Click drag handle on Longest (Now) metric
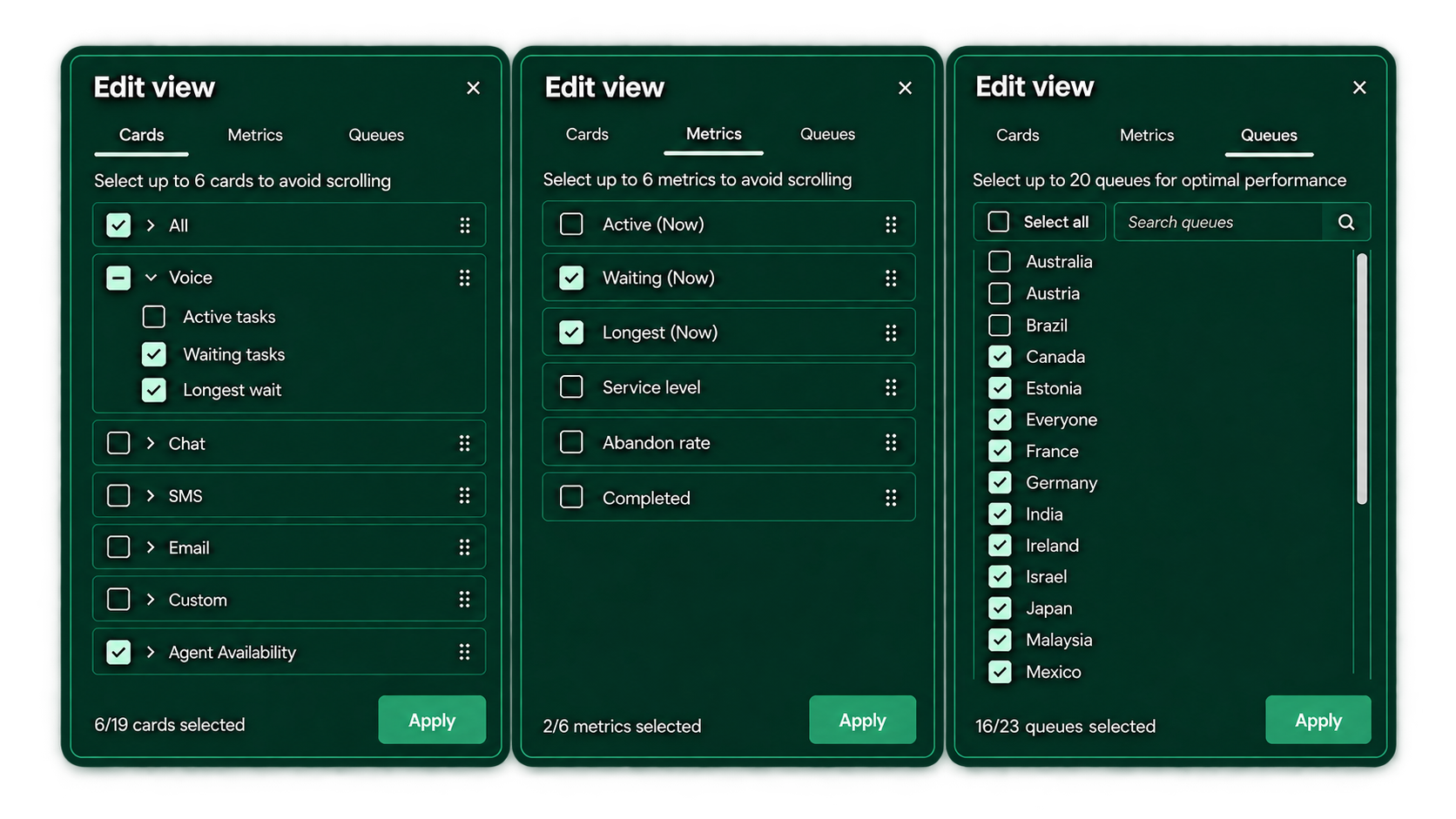Screen dimensions: 1456x819 [891, 332]
